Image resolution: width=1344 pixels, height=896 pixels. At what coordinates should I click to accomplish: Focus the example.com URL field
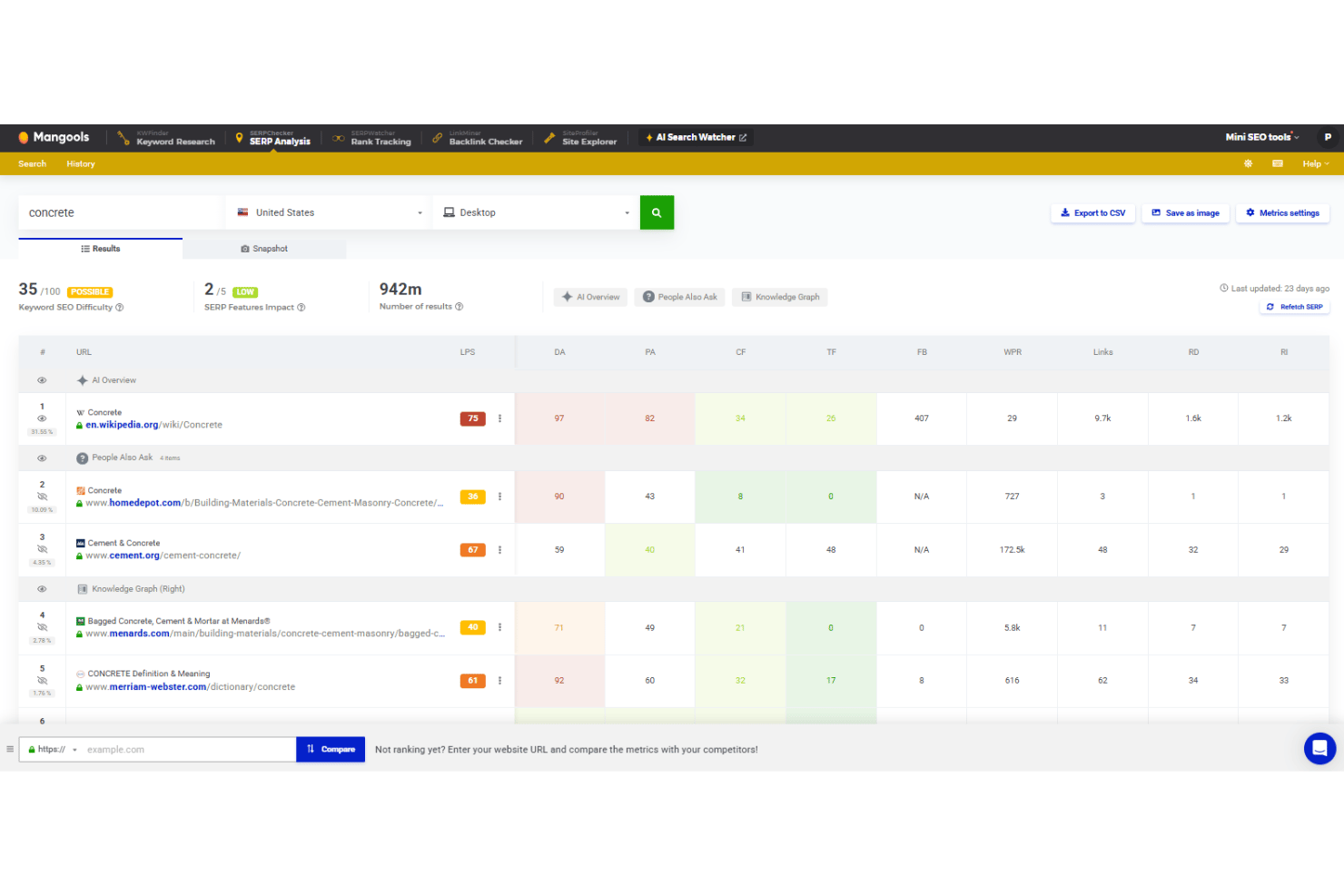click(x=189, y=750)
